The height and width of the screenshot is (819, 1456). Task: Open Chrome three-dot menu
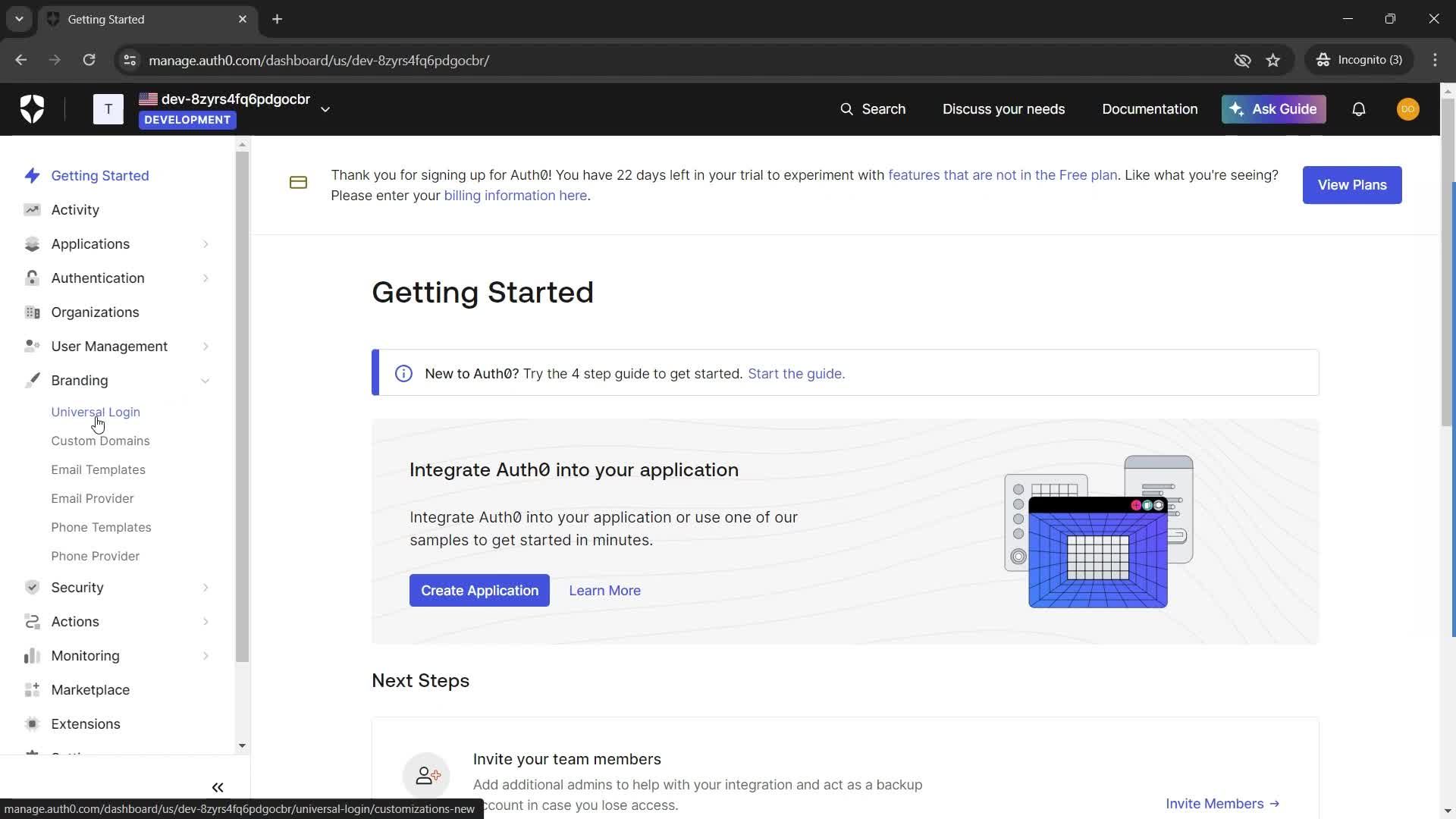pos(1435,60)
